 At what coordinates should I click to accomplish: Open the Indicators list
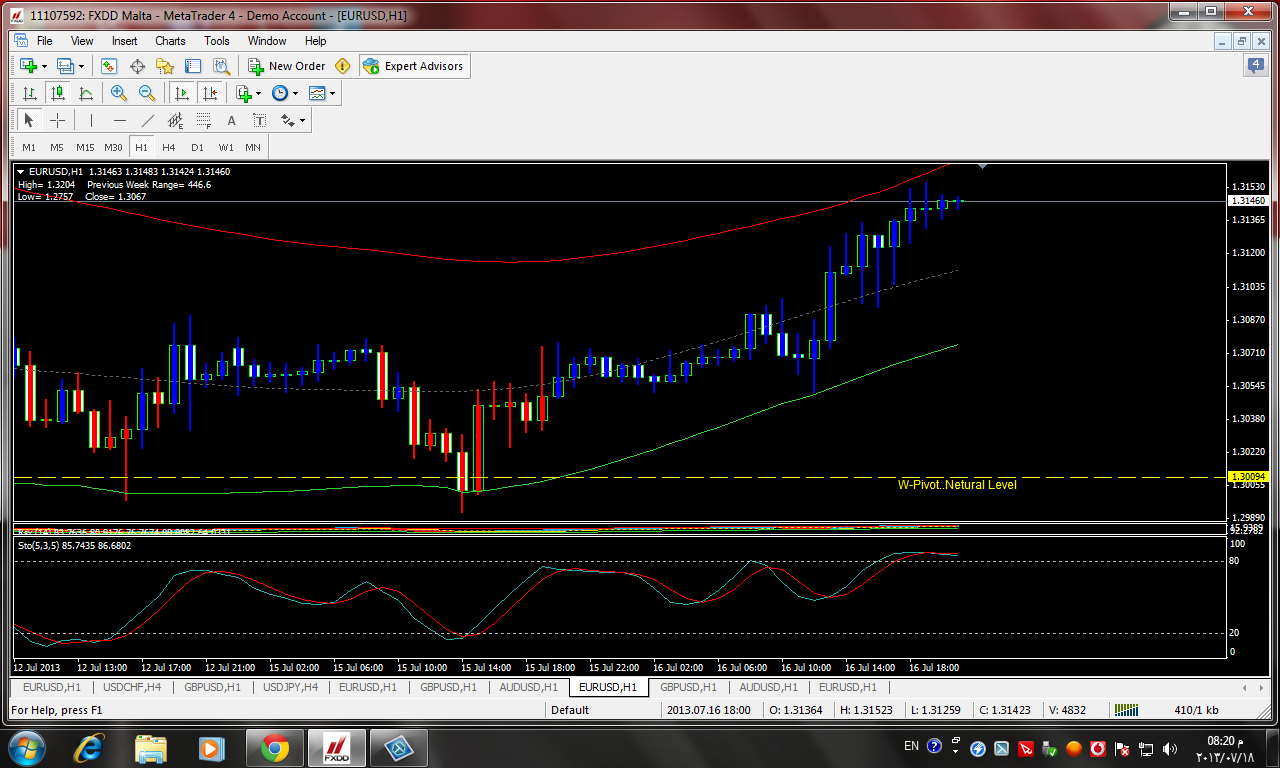coord(243,93)
